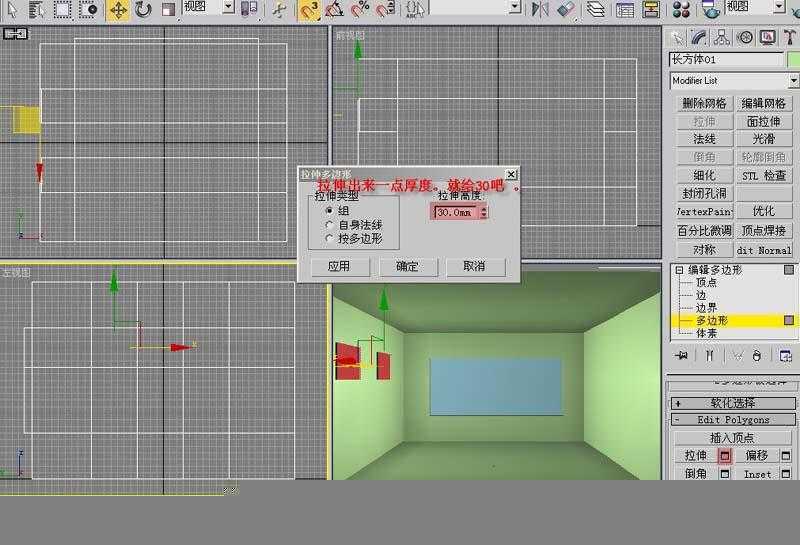
Task: Open settings box next to Inset
Action: [x=786, y=474]
